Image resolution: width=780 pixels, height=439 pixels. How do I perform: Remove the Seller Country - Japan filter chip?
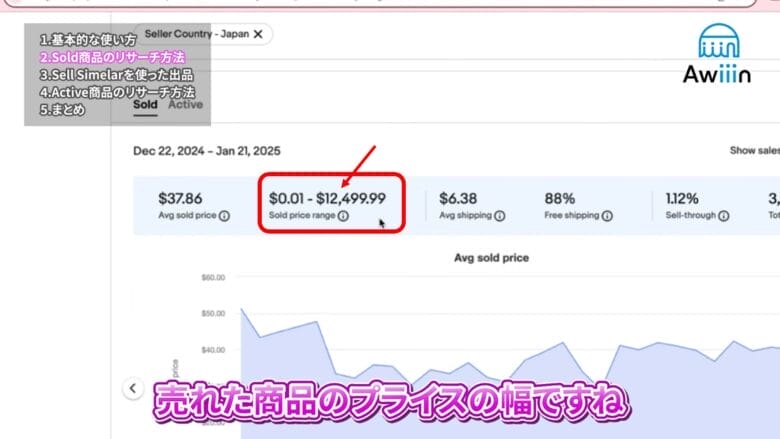pos(258,34)
